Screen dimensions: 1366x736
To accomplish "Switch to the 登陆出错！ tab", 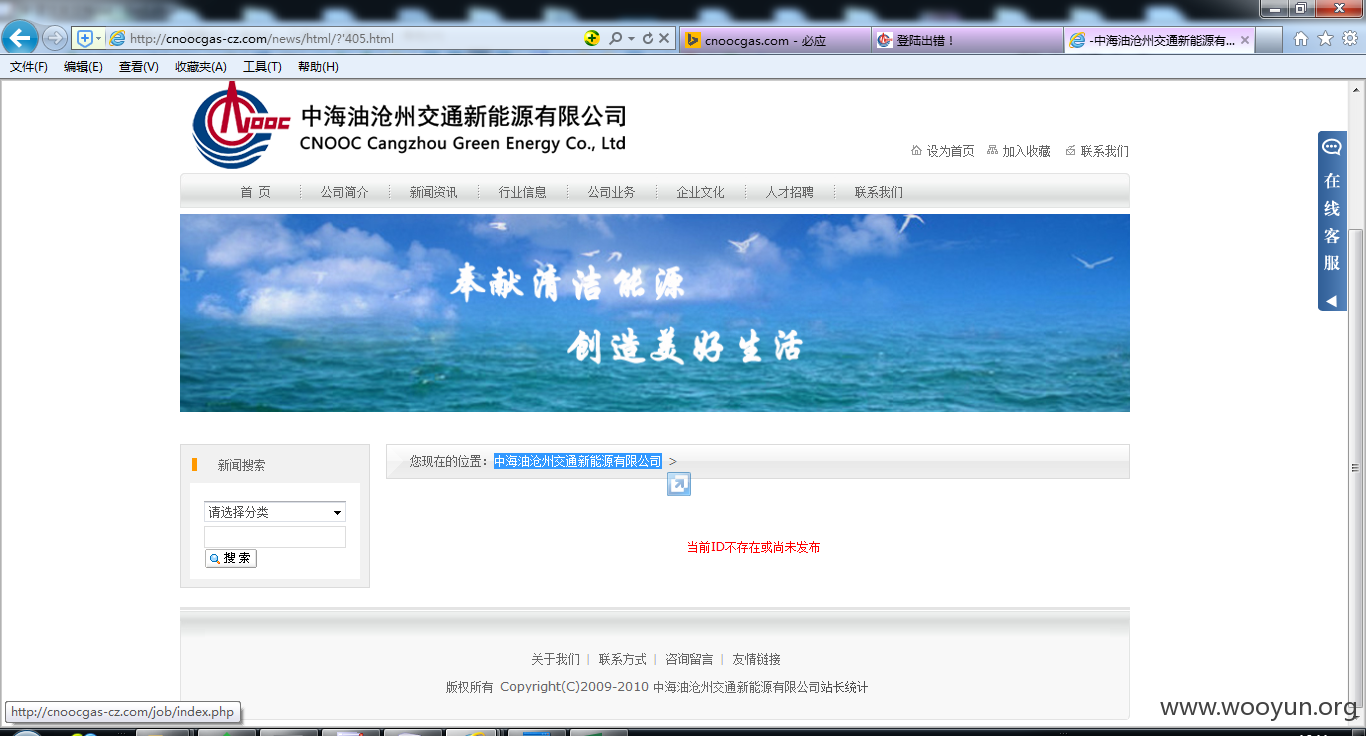I will click(x=967, y=40).
